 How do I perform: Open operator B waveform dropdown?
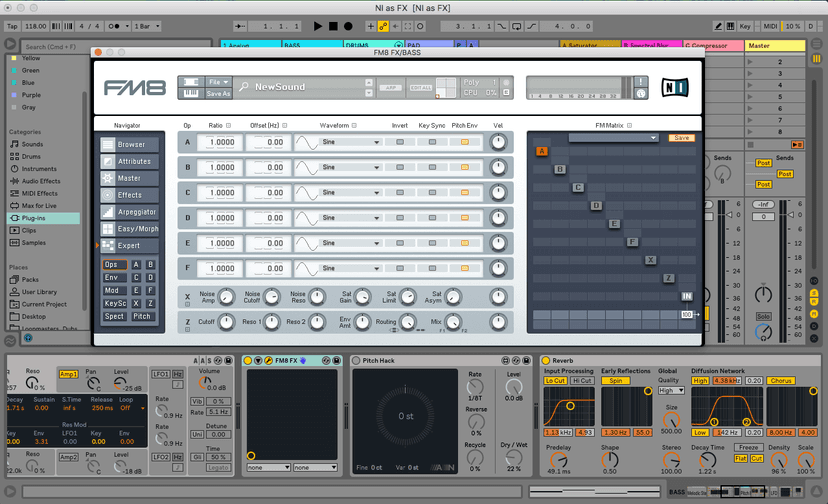click(x=351, y=167)
